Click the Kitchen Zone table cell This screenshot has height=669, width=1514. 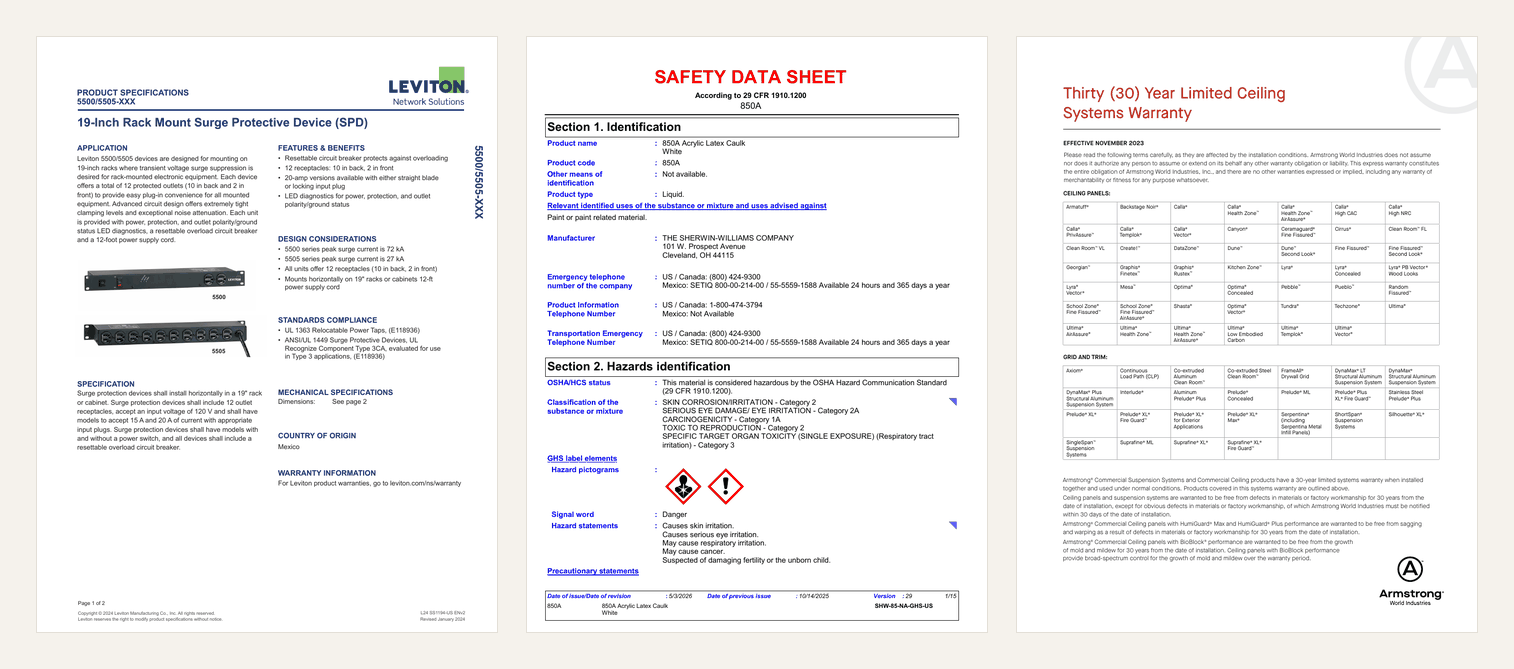(x=1250, y=272)
